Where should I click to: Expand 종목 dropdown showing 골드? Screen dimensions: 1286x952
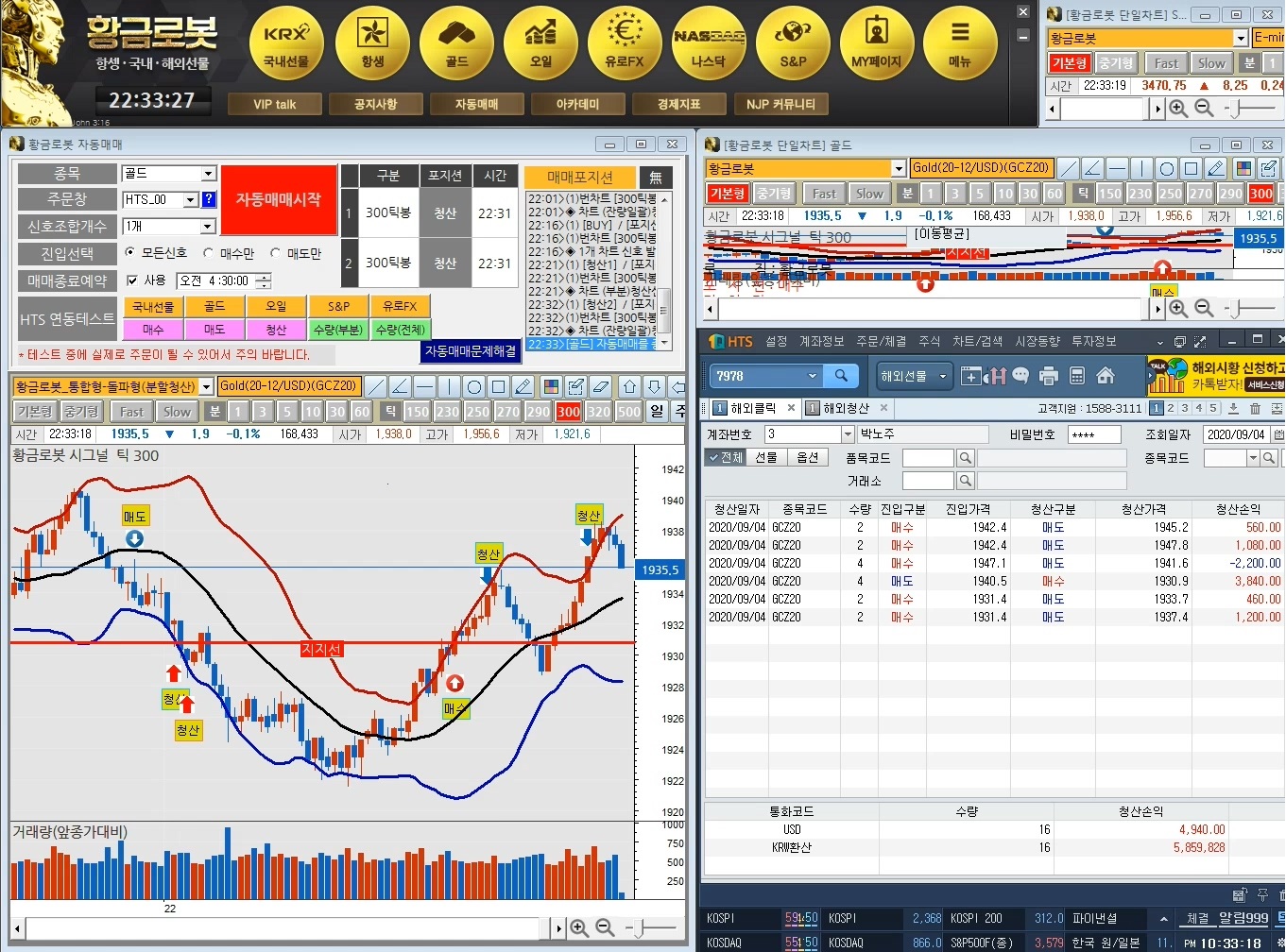coord(208,173)
